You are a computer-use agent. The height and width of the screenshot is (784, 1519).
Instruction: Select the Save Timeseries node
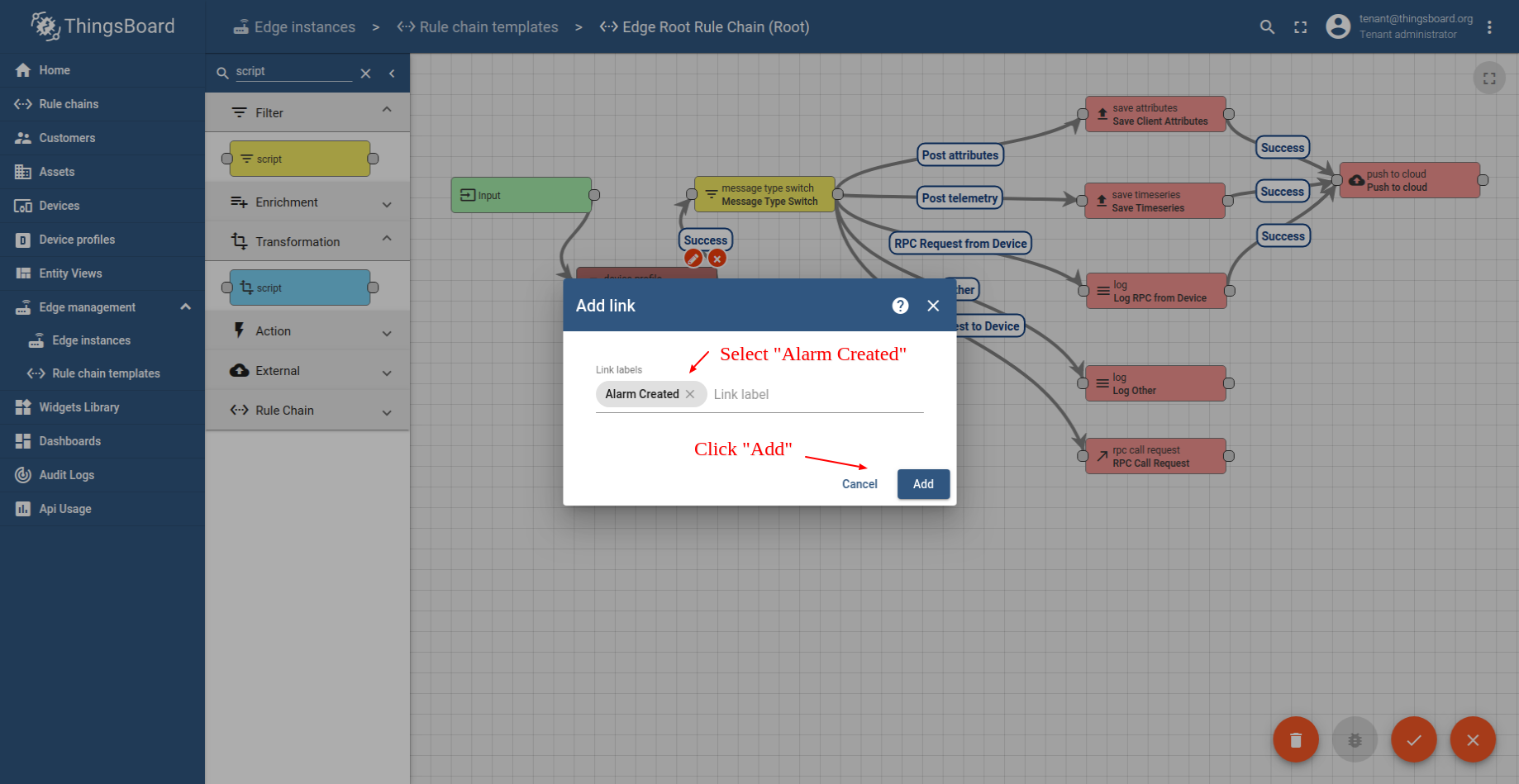pyautogui.click(x=1155, y=201)
